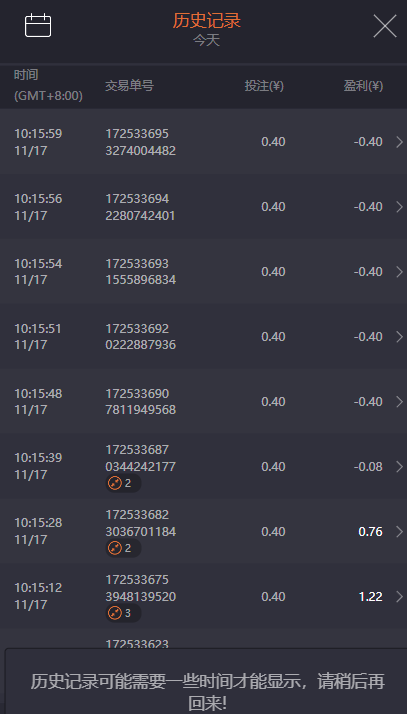
Task: Expand details for the 10:15:59 record
Action: [400, 142]
